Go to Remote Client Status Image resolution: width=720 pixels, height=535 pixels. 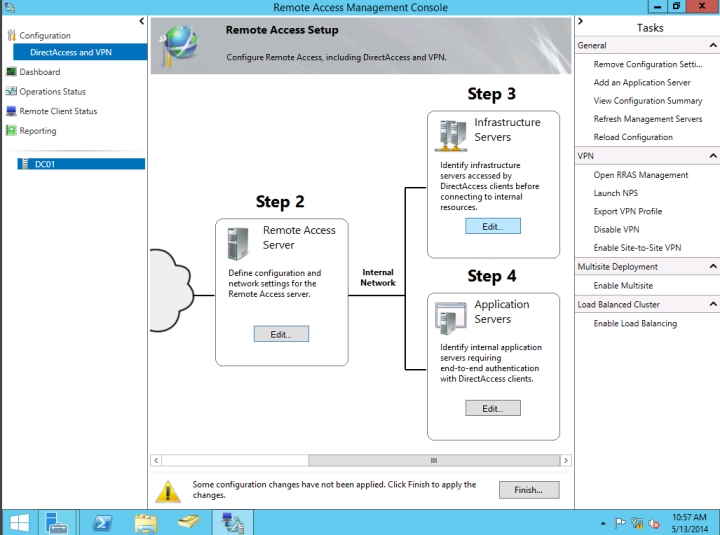[x=58, y=111]
